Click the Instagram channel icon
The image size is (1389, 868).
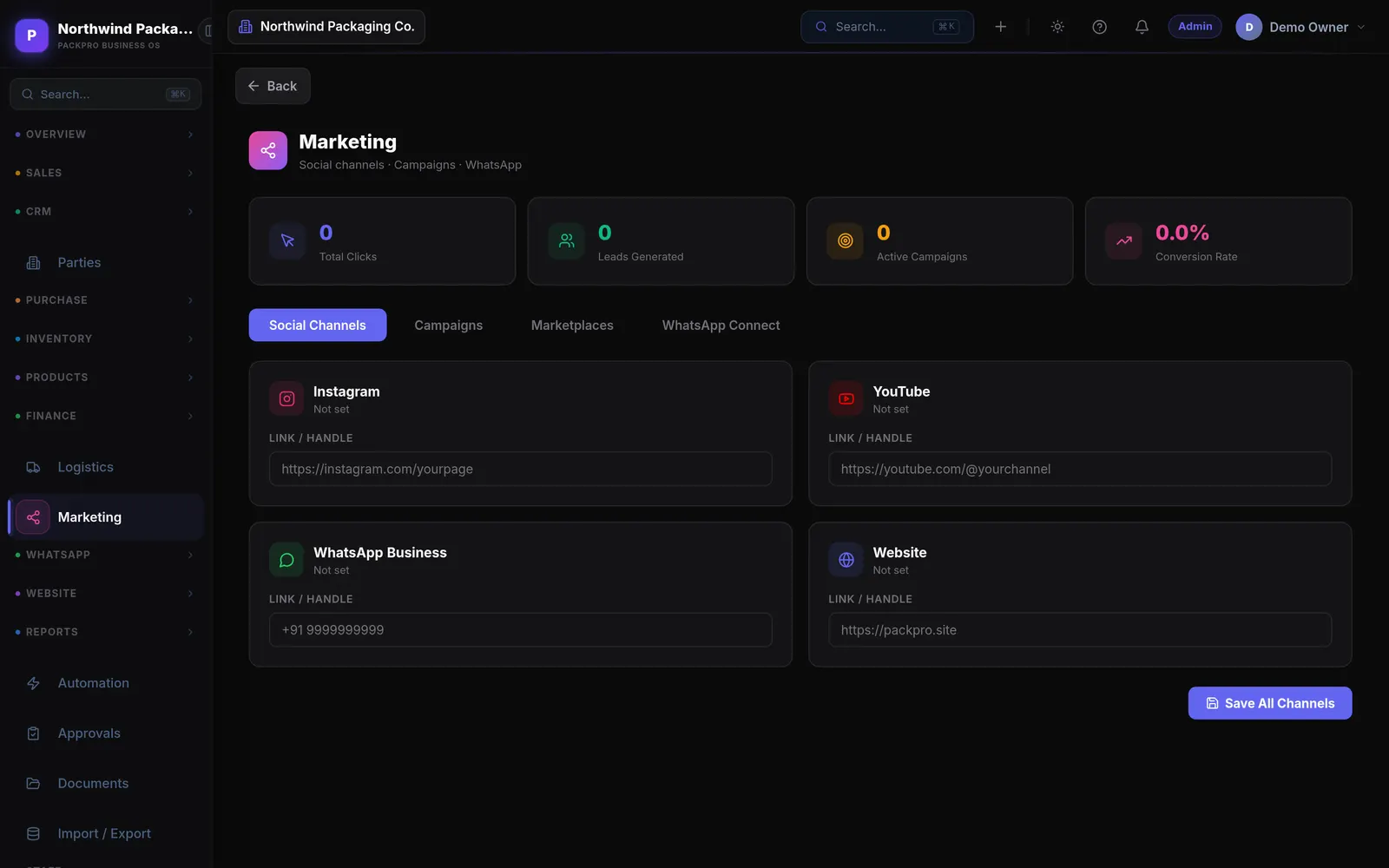tap(286, 398)
